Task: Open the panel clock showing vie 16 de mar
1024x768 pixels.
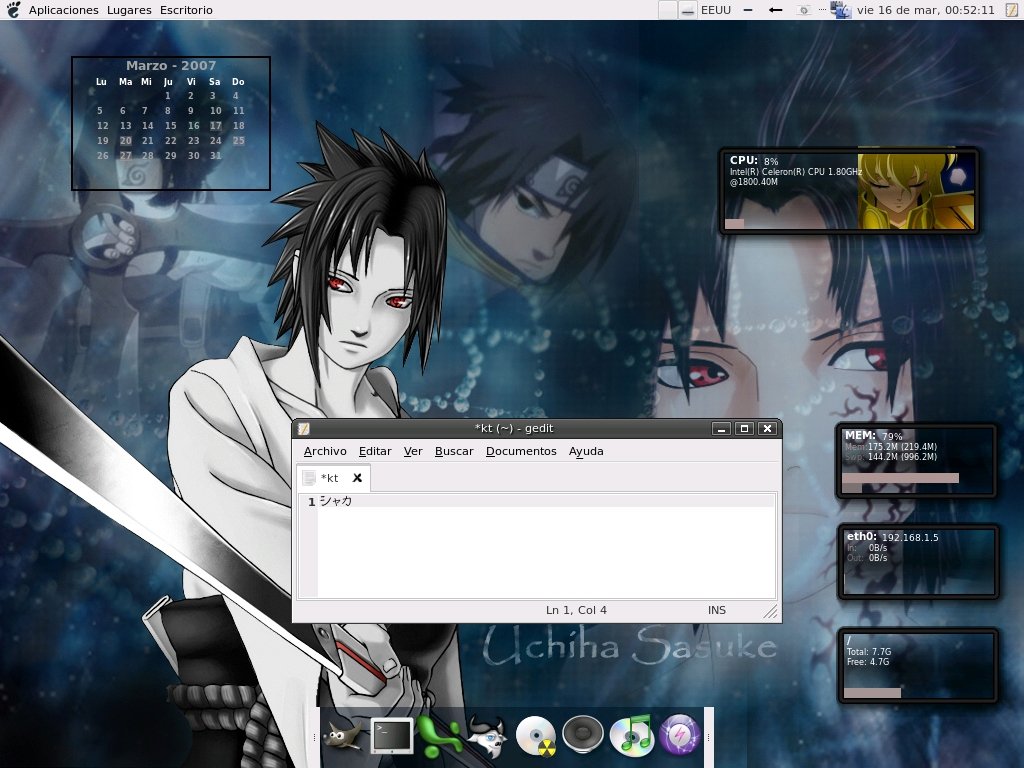Action: [925, 10]
